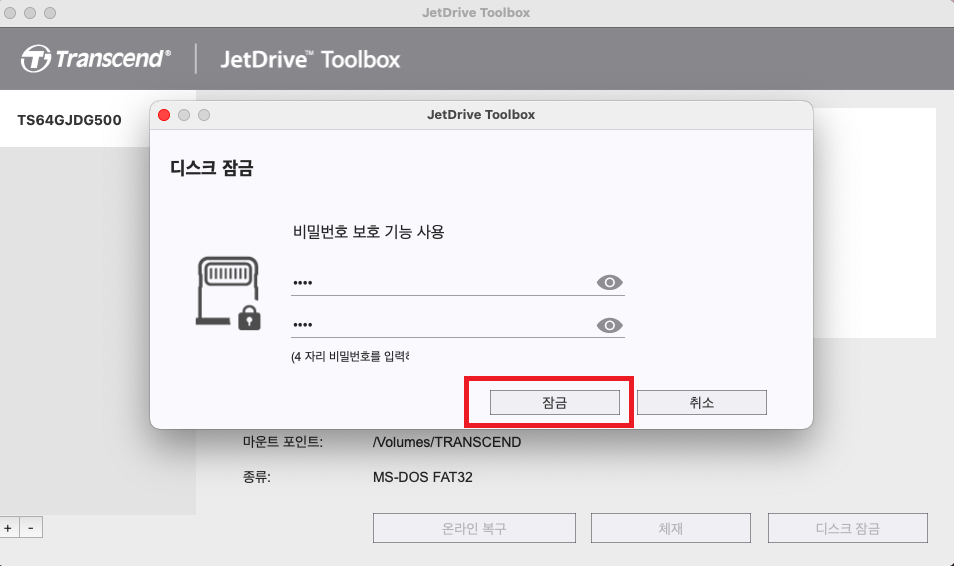
Task: Click the JetDrive Toolbox header title
Action: click(x=310, y=60)
